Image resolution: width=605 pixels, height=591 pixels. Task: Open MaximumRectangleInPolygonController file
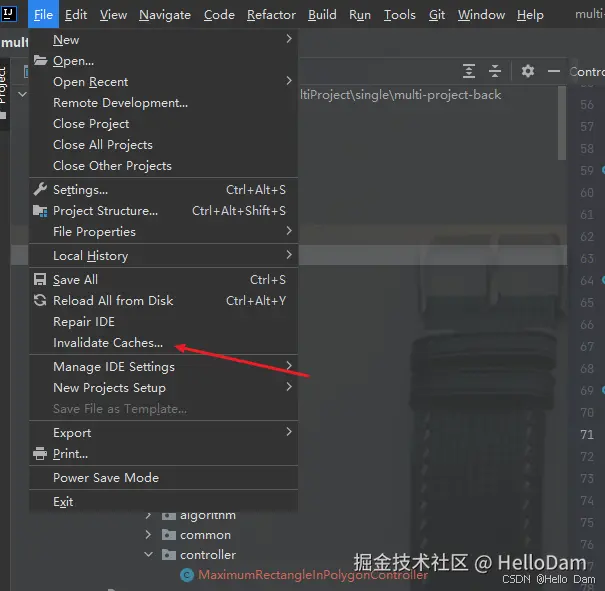(x=313, y=575)
